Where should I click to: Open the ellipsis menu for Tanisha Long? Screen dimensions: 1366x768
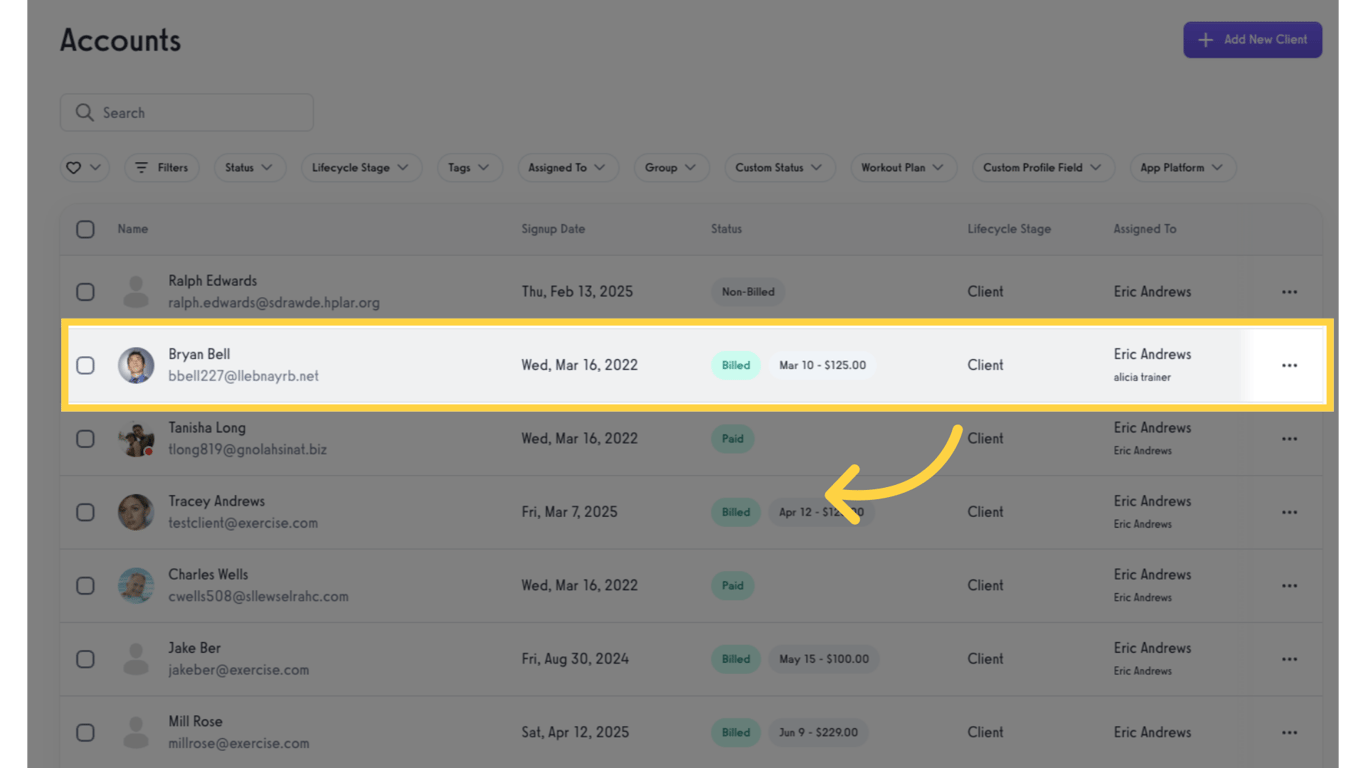click(x=1289, y=438)
